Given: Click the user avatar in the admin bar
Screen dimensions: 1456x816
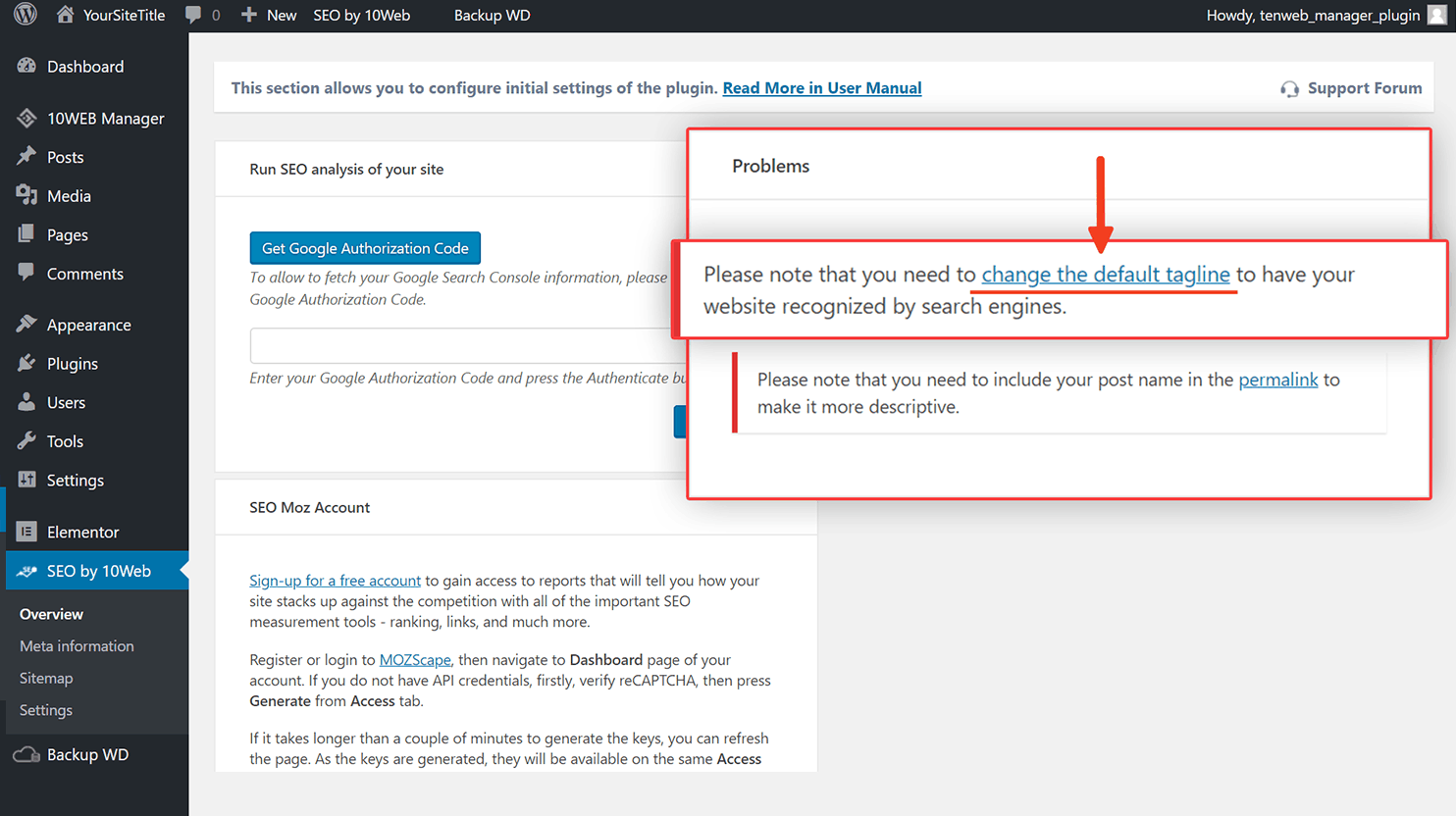Looking at the screenshot, I should 1436,15.
